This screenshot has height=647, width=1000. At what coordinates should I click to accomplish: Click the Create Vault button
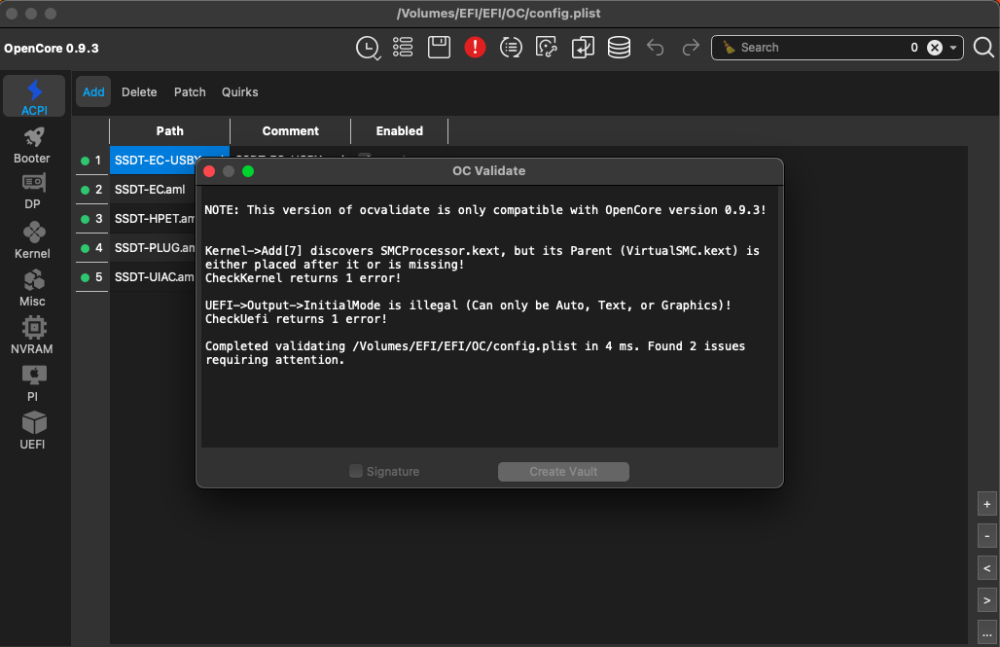point(563,472)
